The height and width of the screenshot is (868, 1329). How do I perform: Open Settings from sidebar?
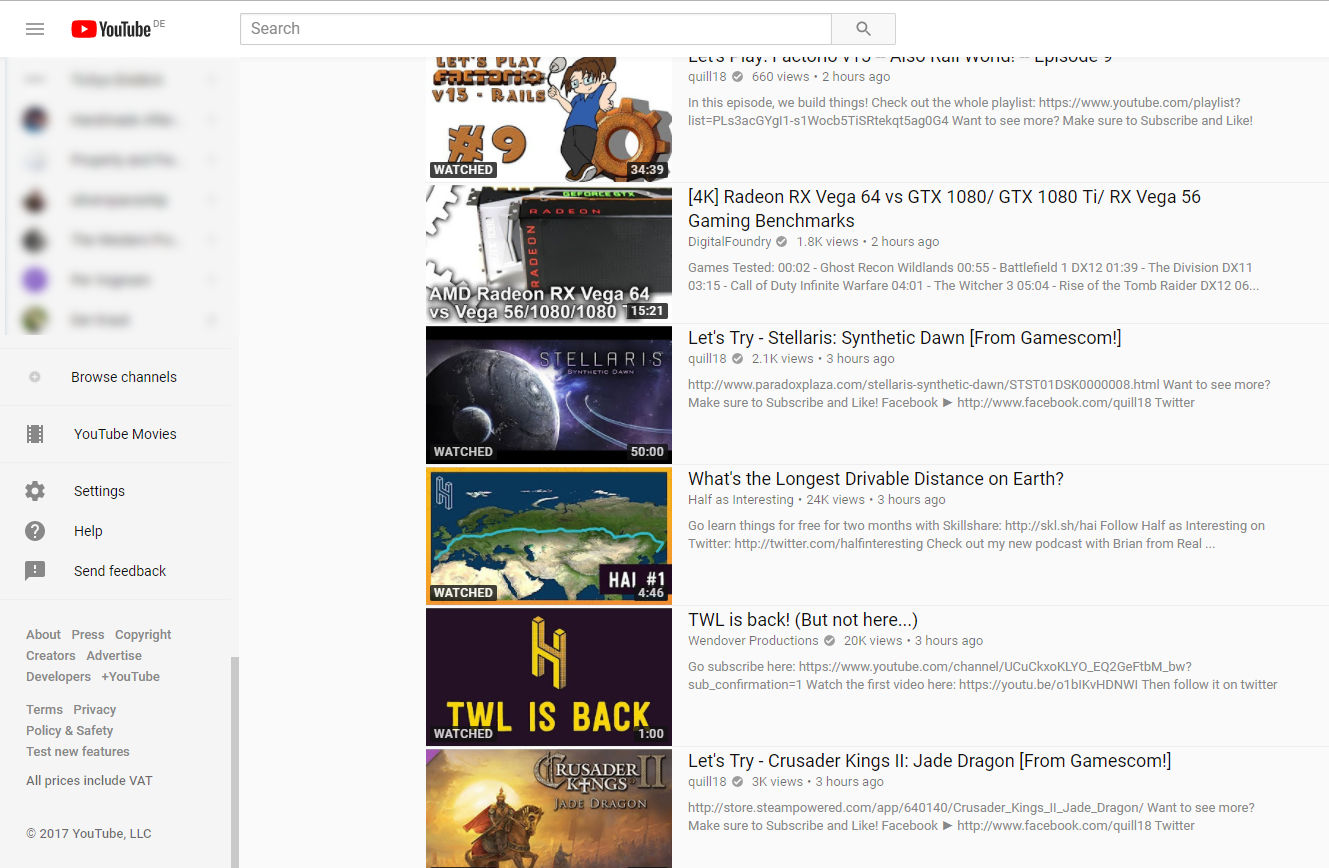[99, 491]
